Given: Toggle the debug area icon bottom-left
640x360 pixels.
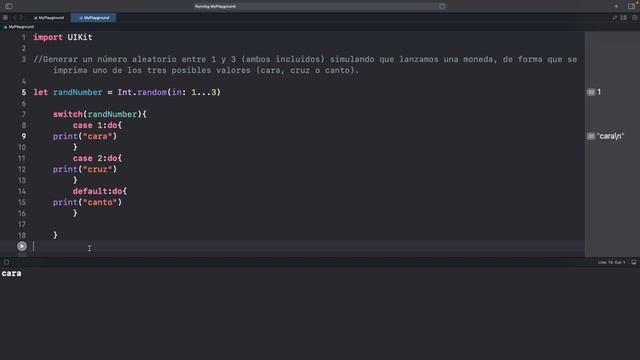Looking at the screenshot, I should pyautogui.click(x=7, y=262).
